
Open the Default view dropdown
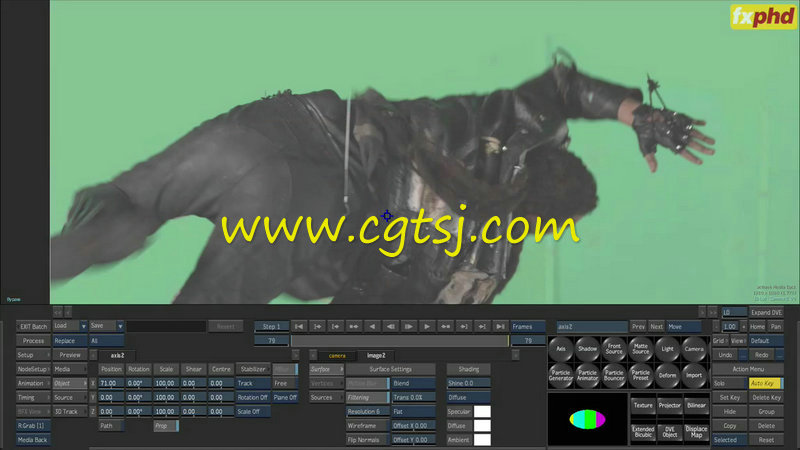pyautogui.click(x=766, y=341)
